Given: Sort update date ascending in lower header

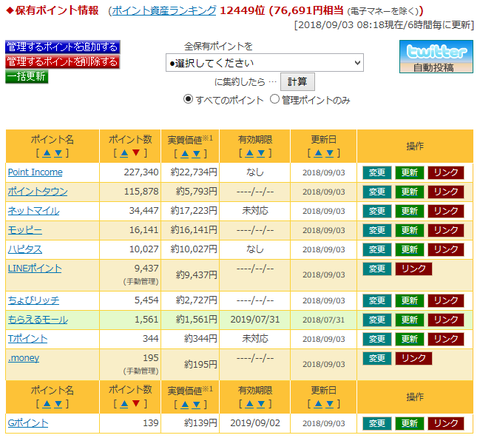Looking at the screenshot, I should click(x=318, y=404).
